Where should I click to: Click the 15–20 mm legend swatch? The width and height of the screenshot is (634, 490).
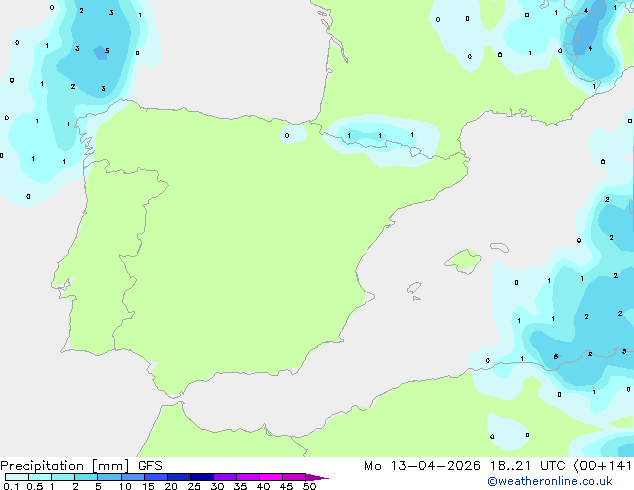[x=156, y=477]
